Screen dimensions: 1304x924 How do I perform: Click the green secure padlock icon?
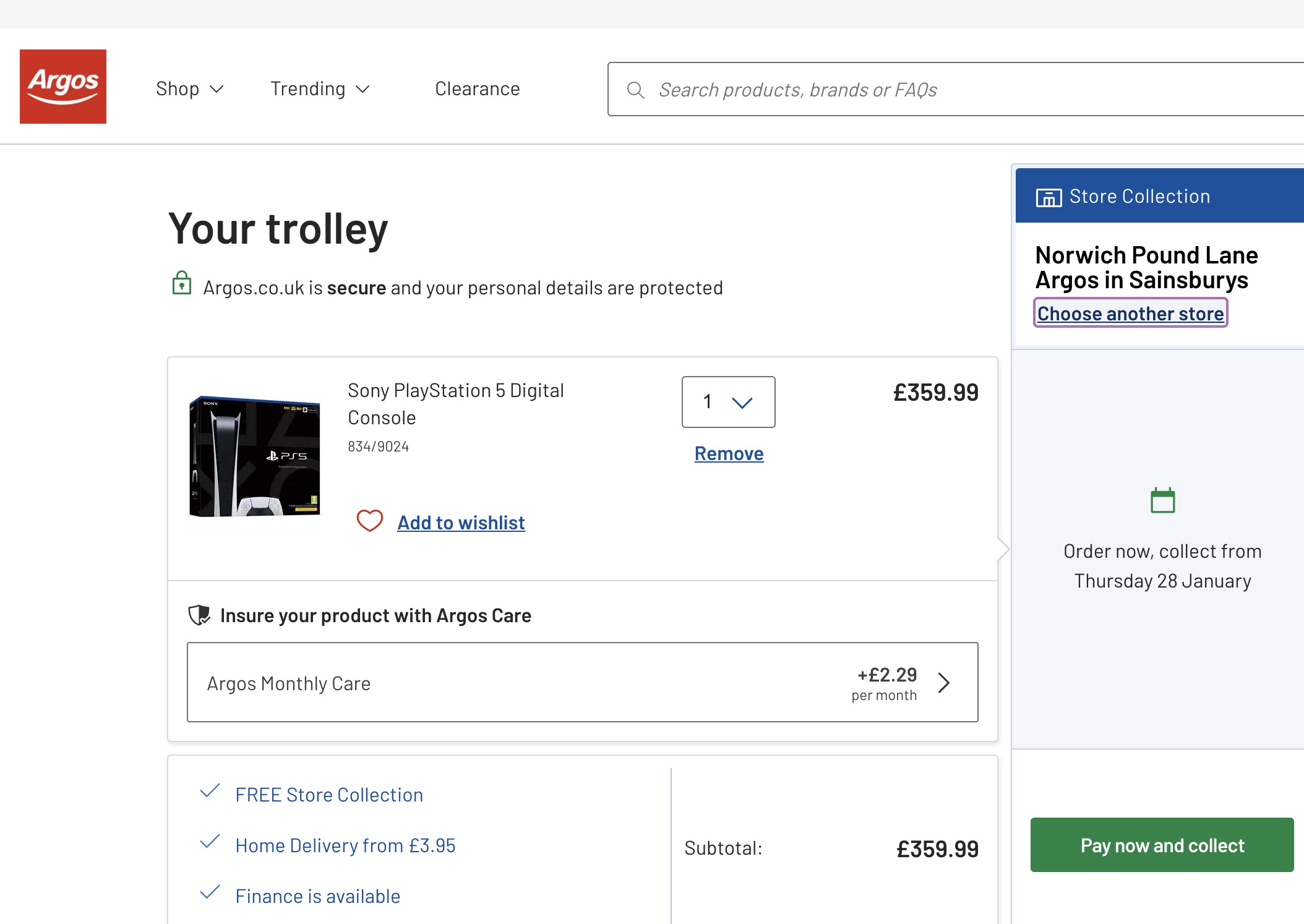coord(181,283)
